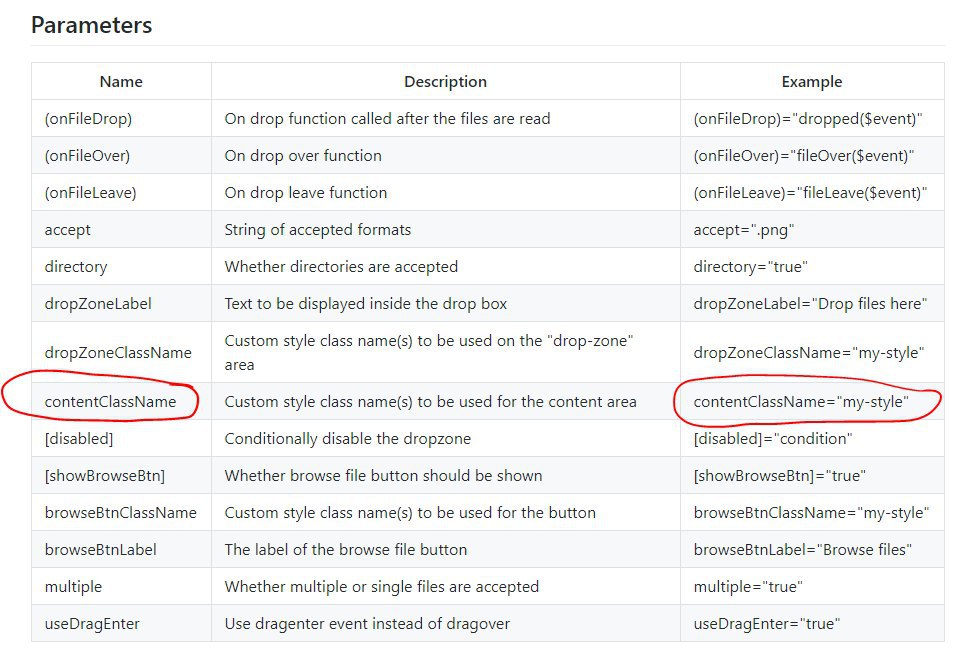Click the browseBtnLabel="Browse files" example

802,550
